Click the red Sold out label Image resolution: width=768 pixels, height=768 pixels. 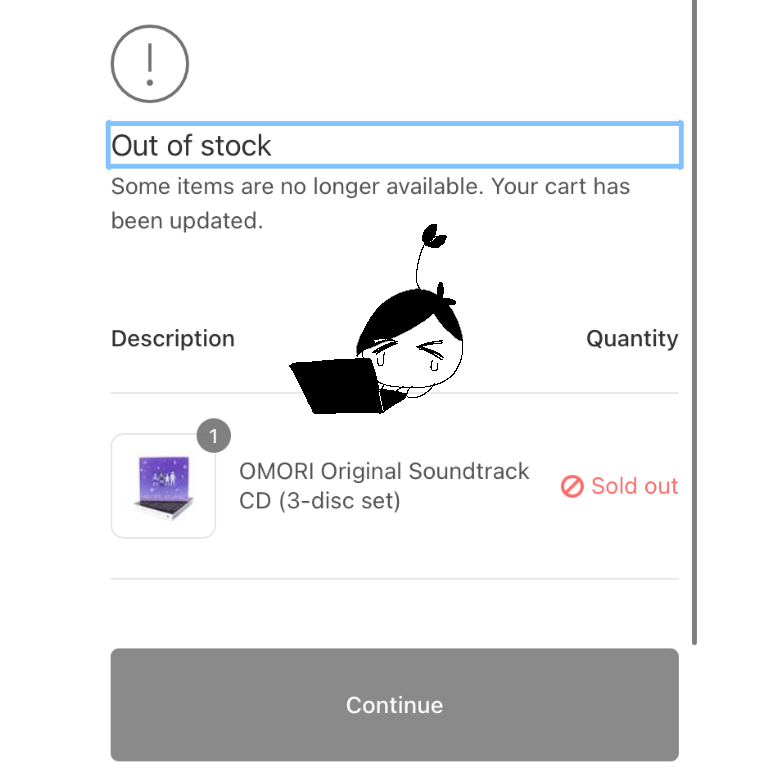click(634, 487)
